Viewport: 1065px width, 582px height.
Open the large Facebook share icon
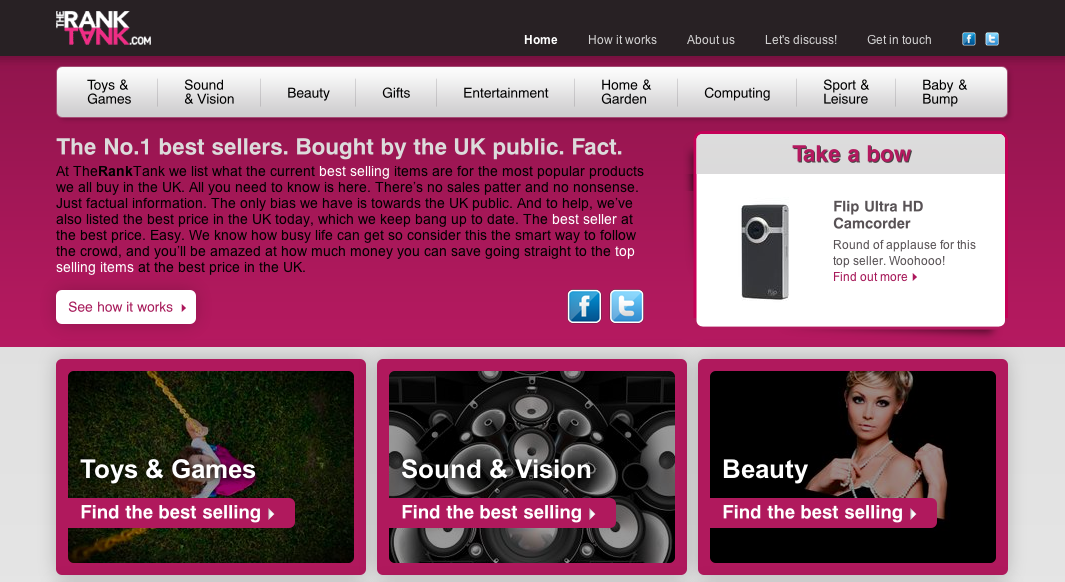click(x=584, y=306)
